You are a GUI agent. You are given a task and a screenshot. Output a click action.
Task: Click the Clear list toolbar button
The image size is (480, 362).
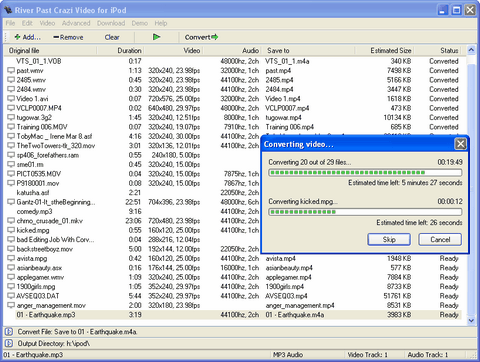coord(112,37)
